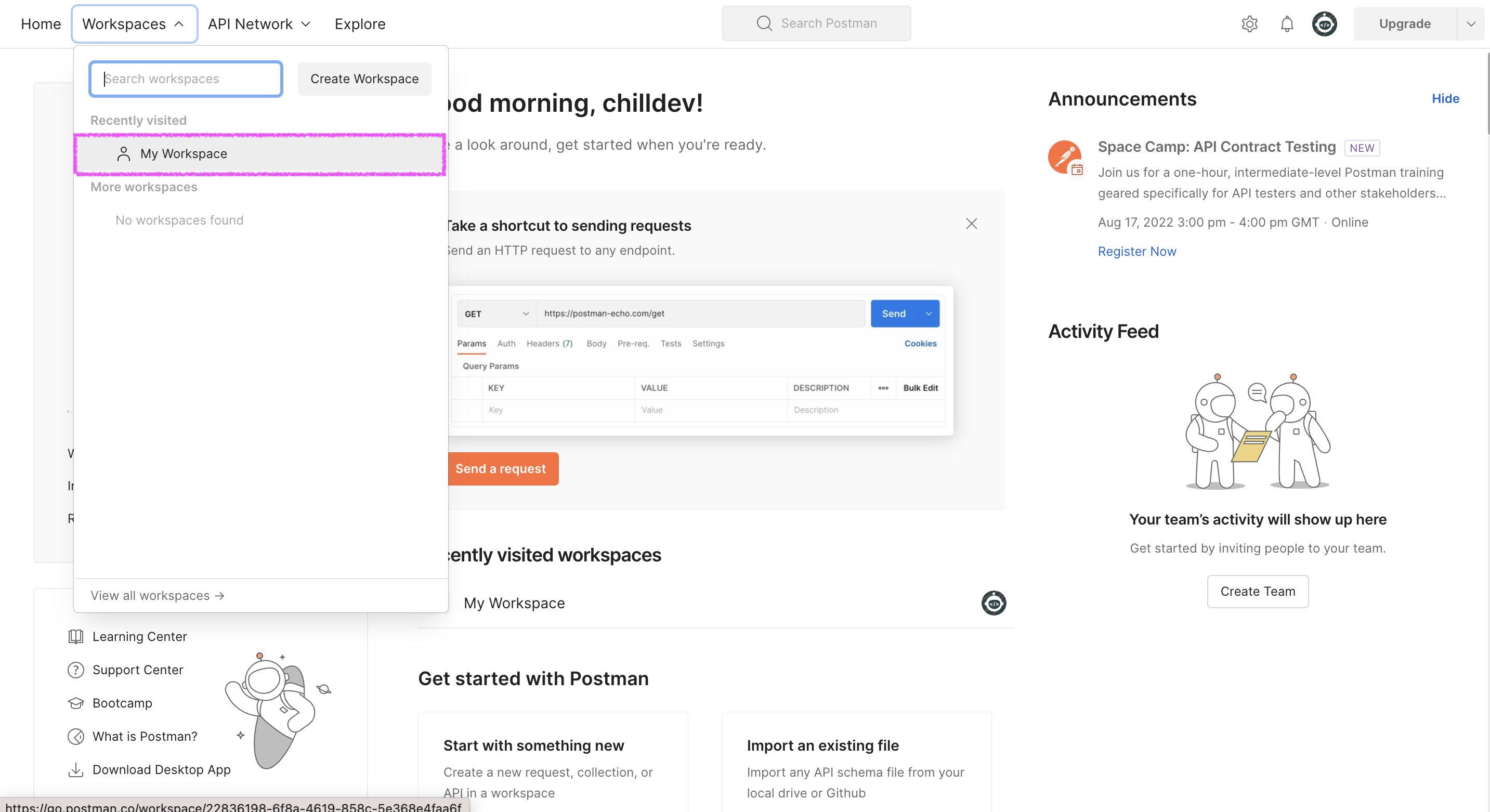Image resolution: width=1490 pixels, height=812 pixels.
Task: Open notifications bell icon
Action: coord(1286,24)
